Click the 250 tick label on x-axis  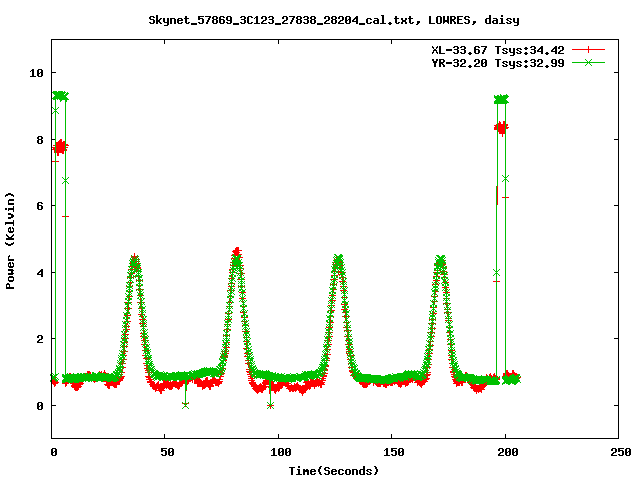pos(619,453)
